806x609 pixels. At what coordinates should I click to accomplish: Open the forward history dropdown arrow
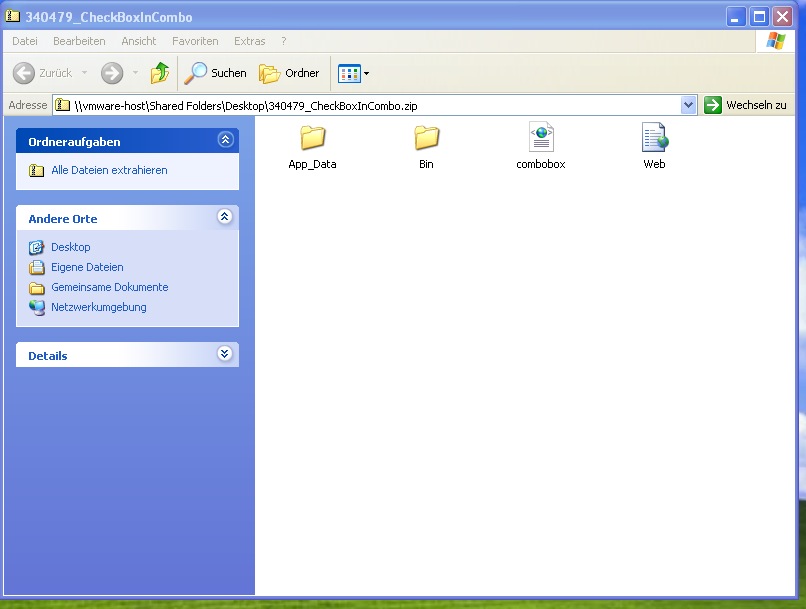[x=135, y=73]
